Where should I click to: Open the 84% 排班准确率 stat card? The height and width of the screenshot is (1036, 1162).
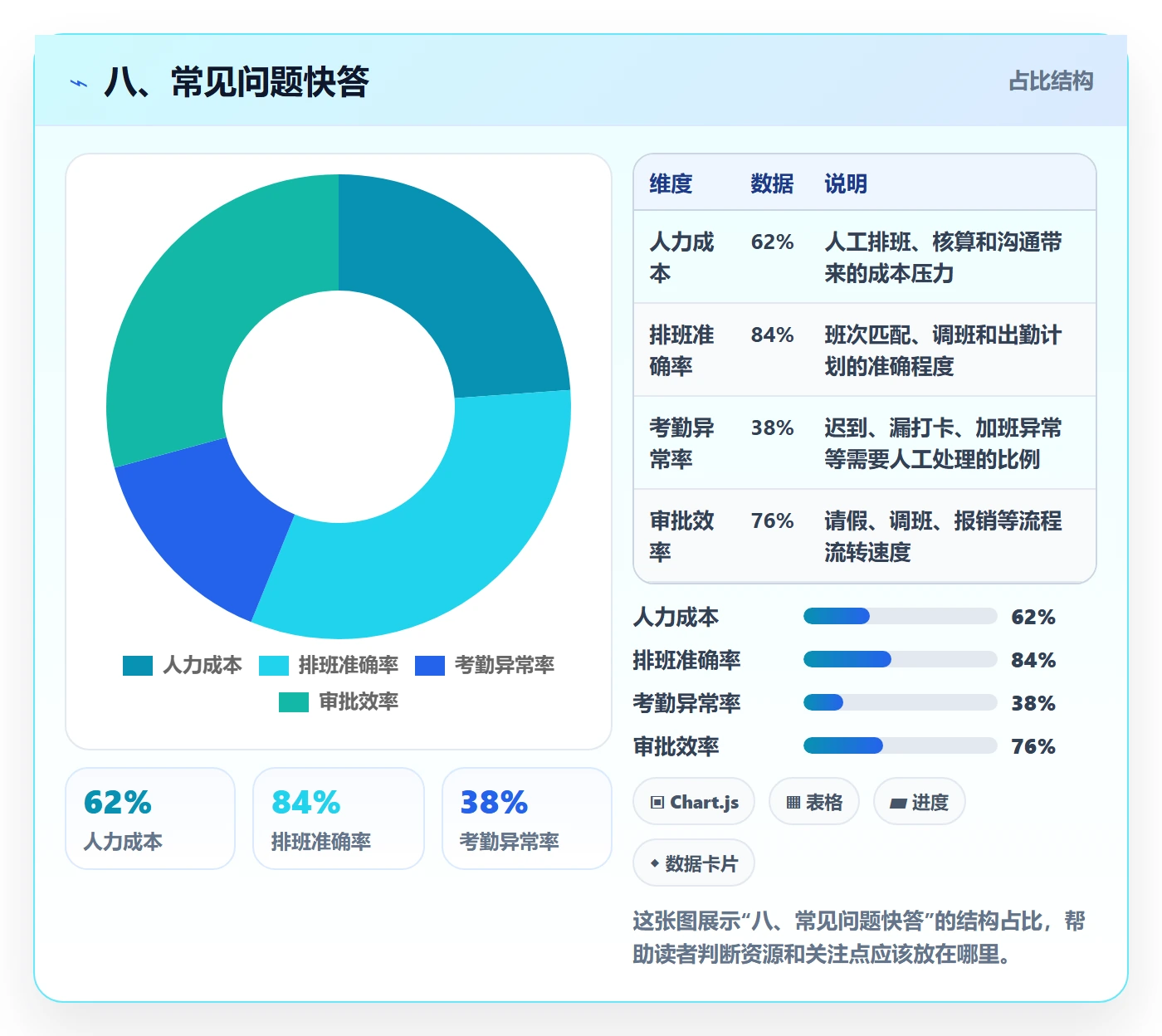click(339, 819)
